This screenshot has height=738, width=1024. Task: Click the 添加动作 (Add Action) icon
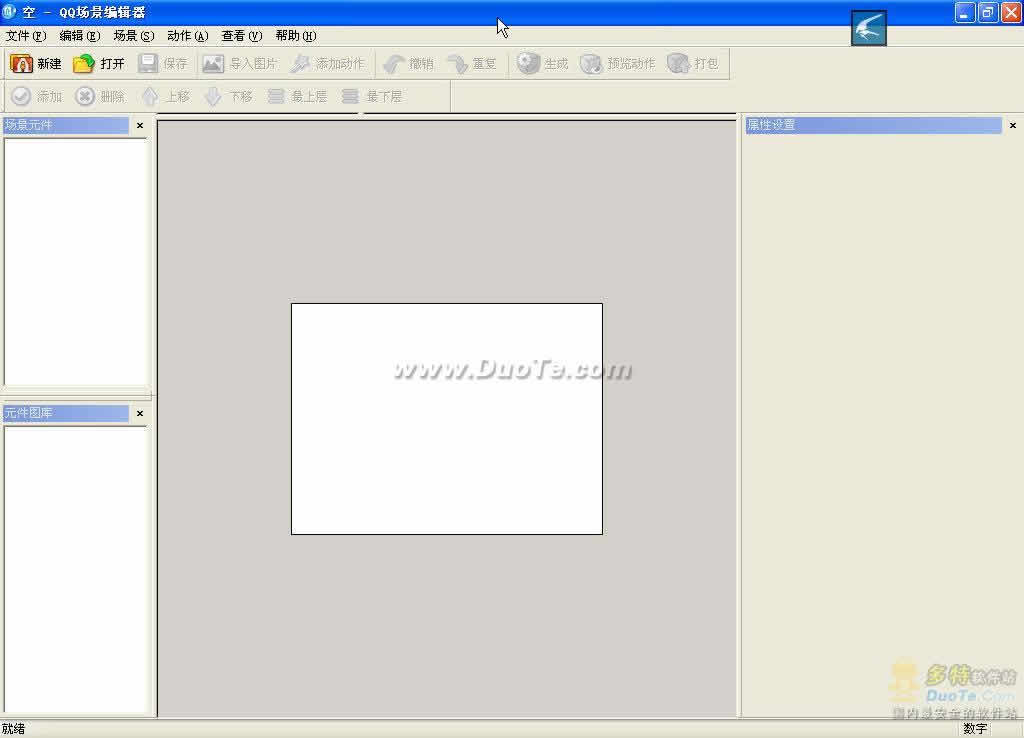point(300,64)
